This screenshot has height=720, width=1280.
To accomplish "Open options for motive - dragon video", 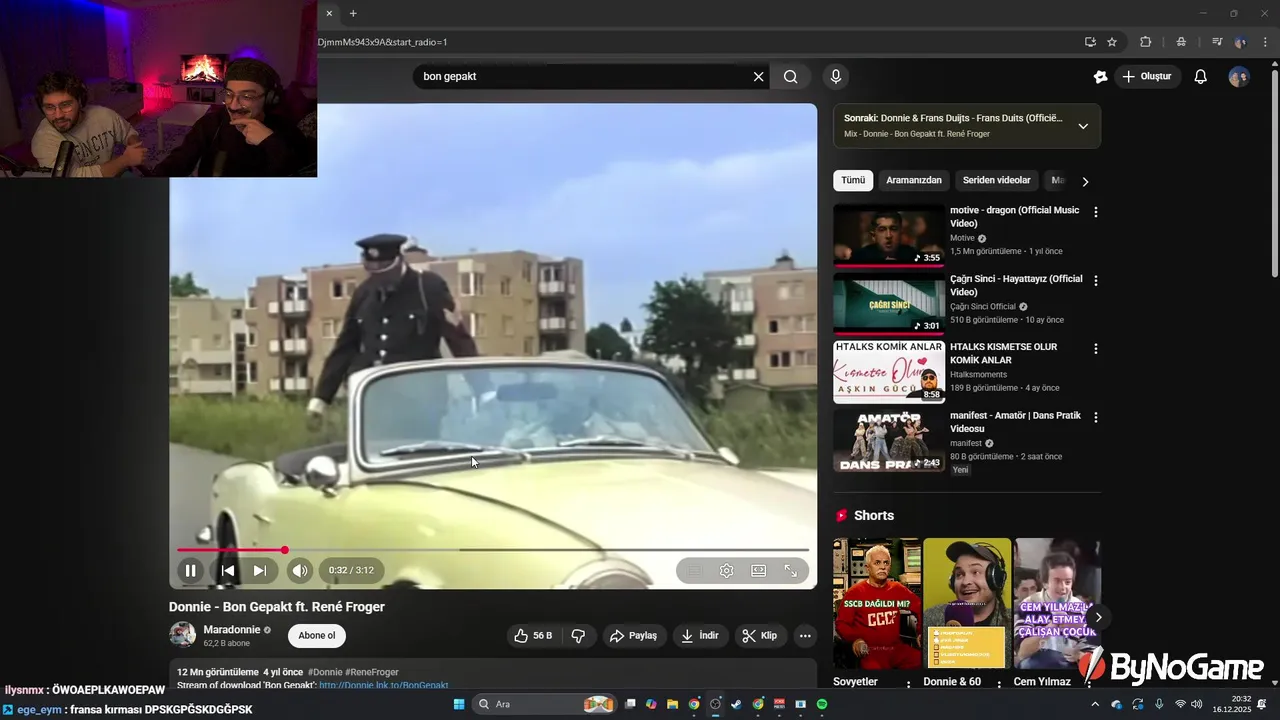I will (x=1096, y=212).
